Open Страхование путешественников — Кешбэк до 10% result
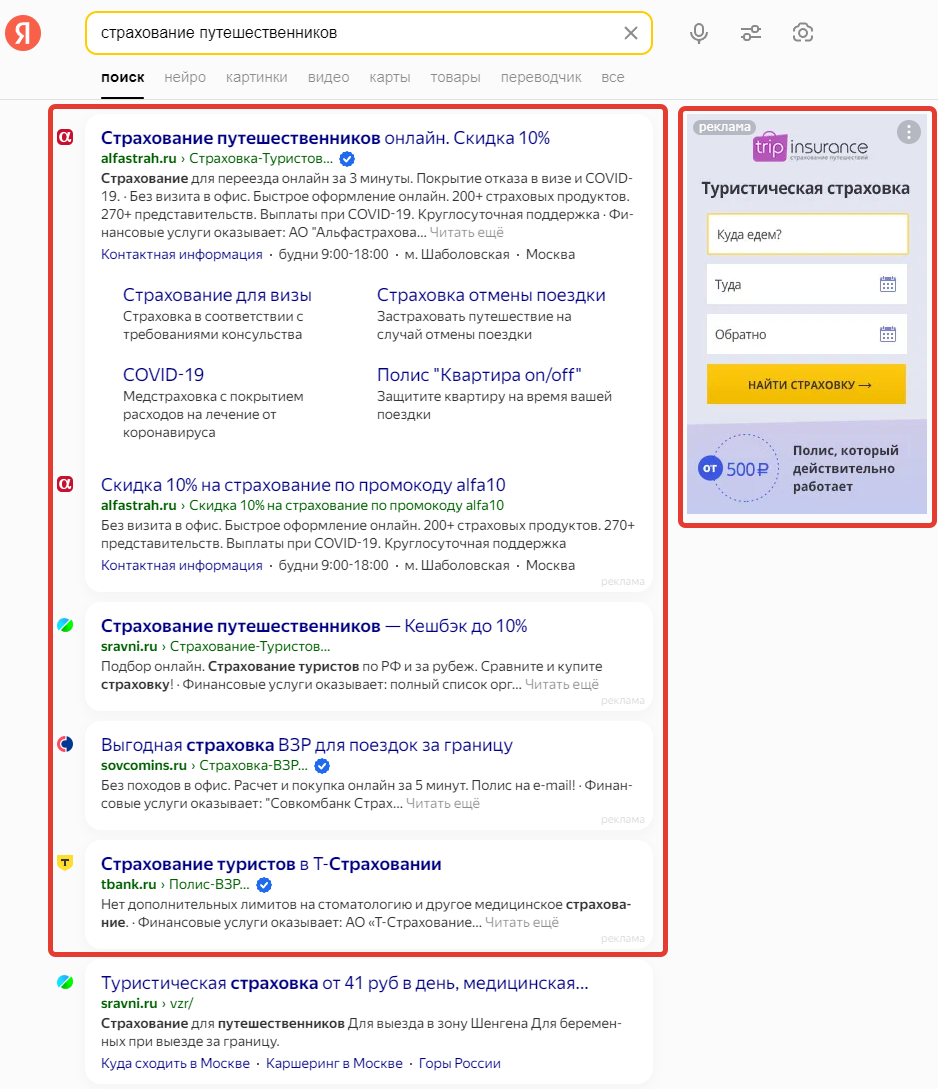The image size is (938, 1089). (x=314, y=626)
